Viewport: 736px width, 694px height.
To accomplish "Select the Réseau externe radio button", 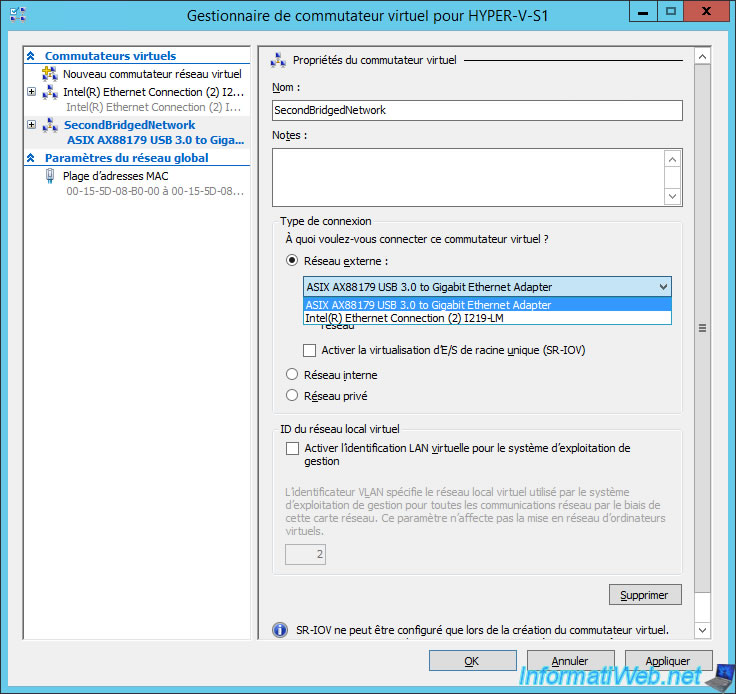I will [x=292, y=260].
